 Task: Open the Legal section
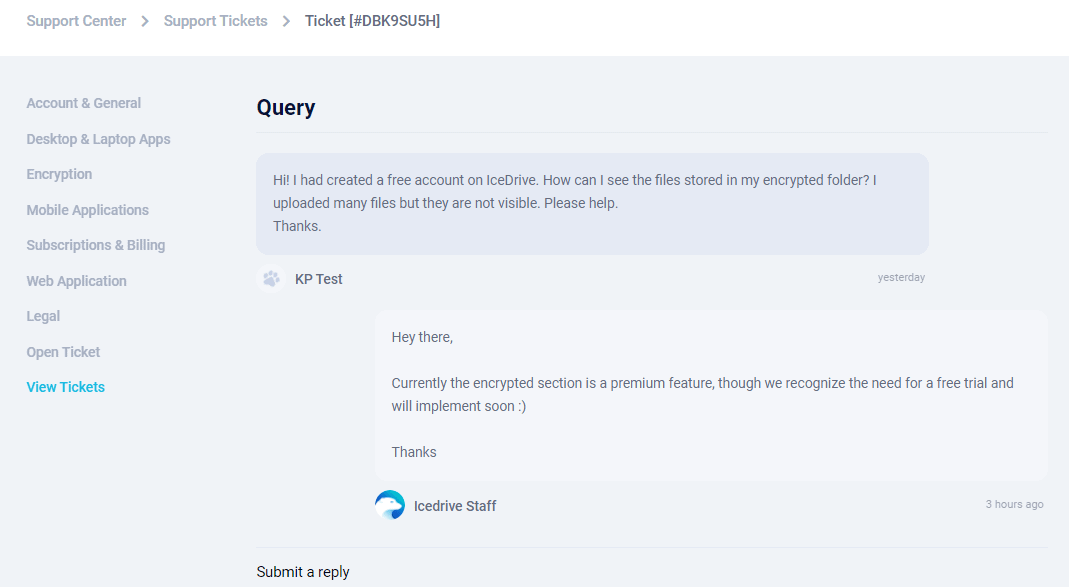point(43,316)
